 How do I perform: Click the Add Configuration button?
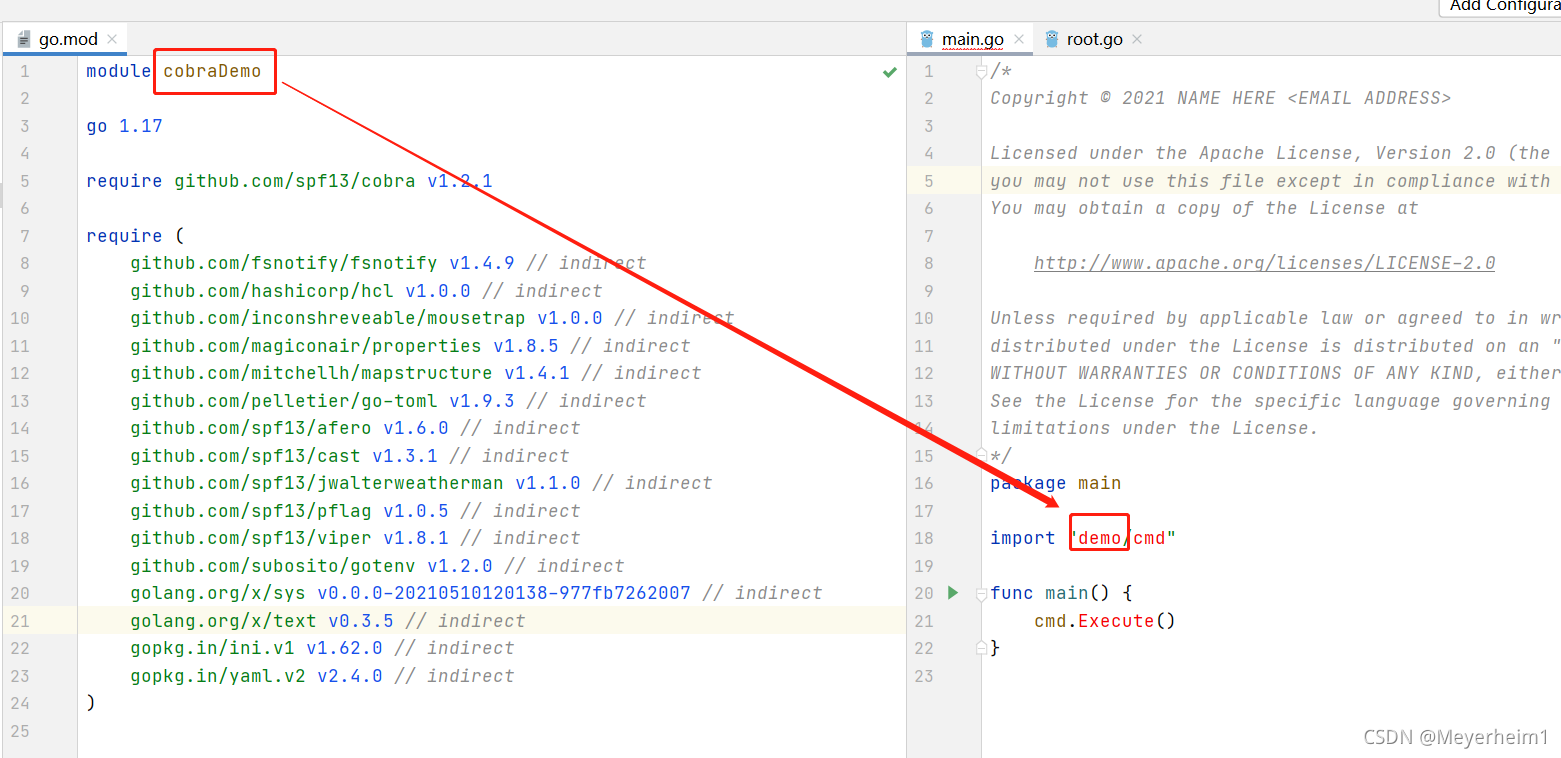(1500, 7)
